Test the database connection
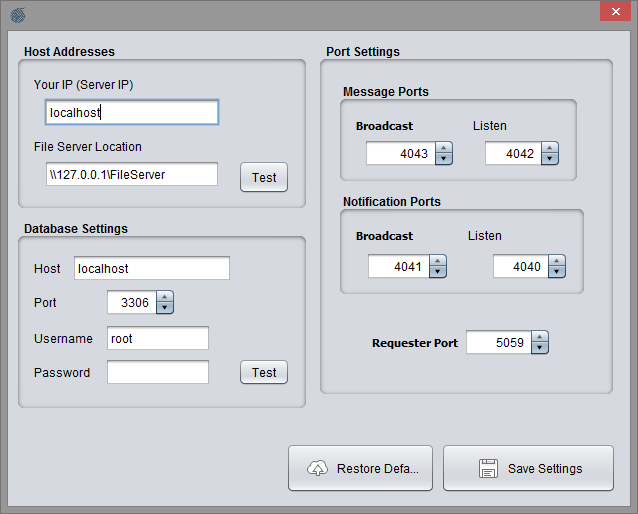638x514 pixels. point(264,372)
